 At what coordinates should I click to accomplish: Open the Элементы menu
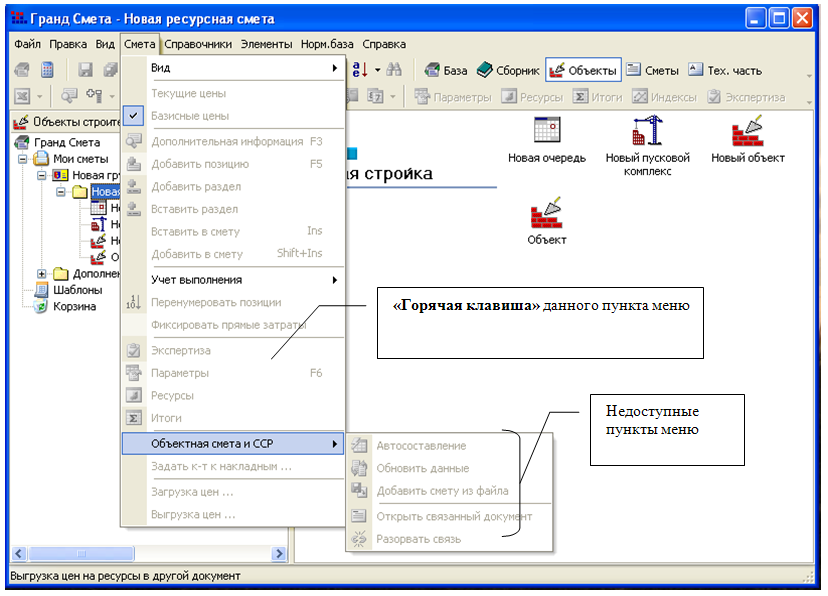[x=267, y=44]
